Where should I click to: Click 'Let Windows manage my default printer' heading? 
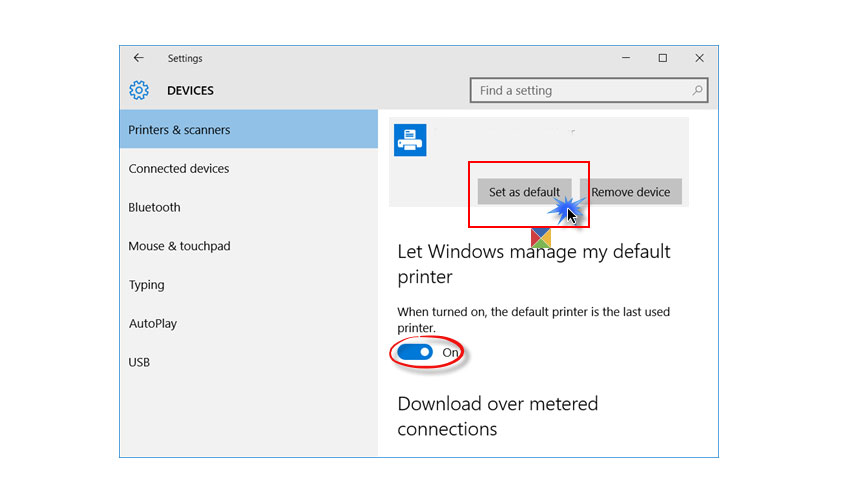coord(534,264)
